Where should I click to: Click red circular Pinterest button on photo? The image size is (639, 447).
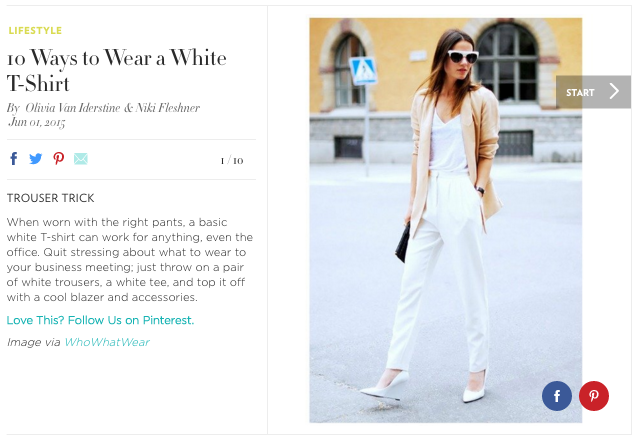594,396
